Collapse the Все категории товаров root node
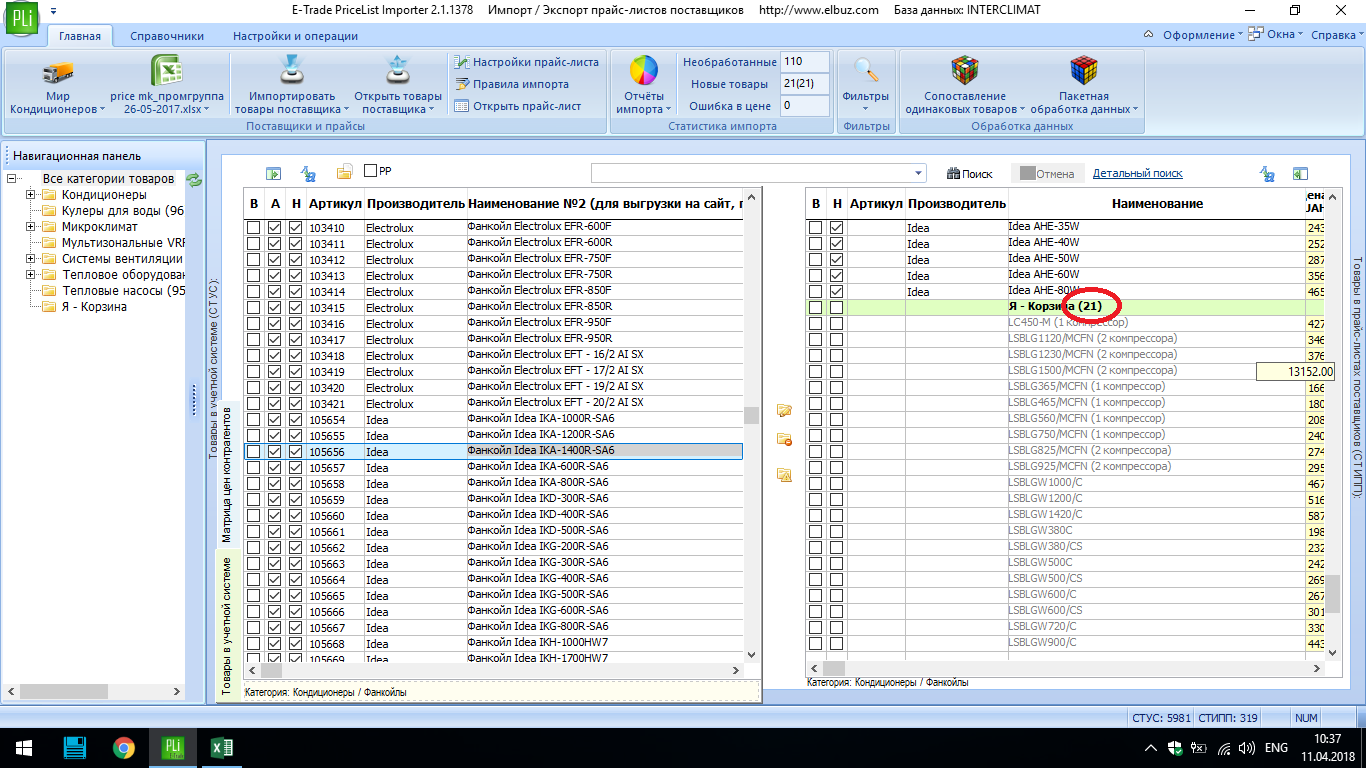This screenshot has height=768, width=1366. (x=11, y=179)
